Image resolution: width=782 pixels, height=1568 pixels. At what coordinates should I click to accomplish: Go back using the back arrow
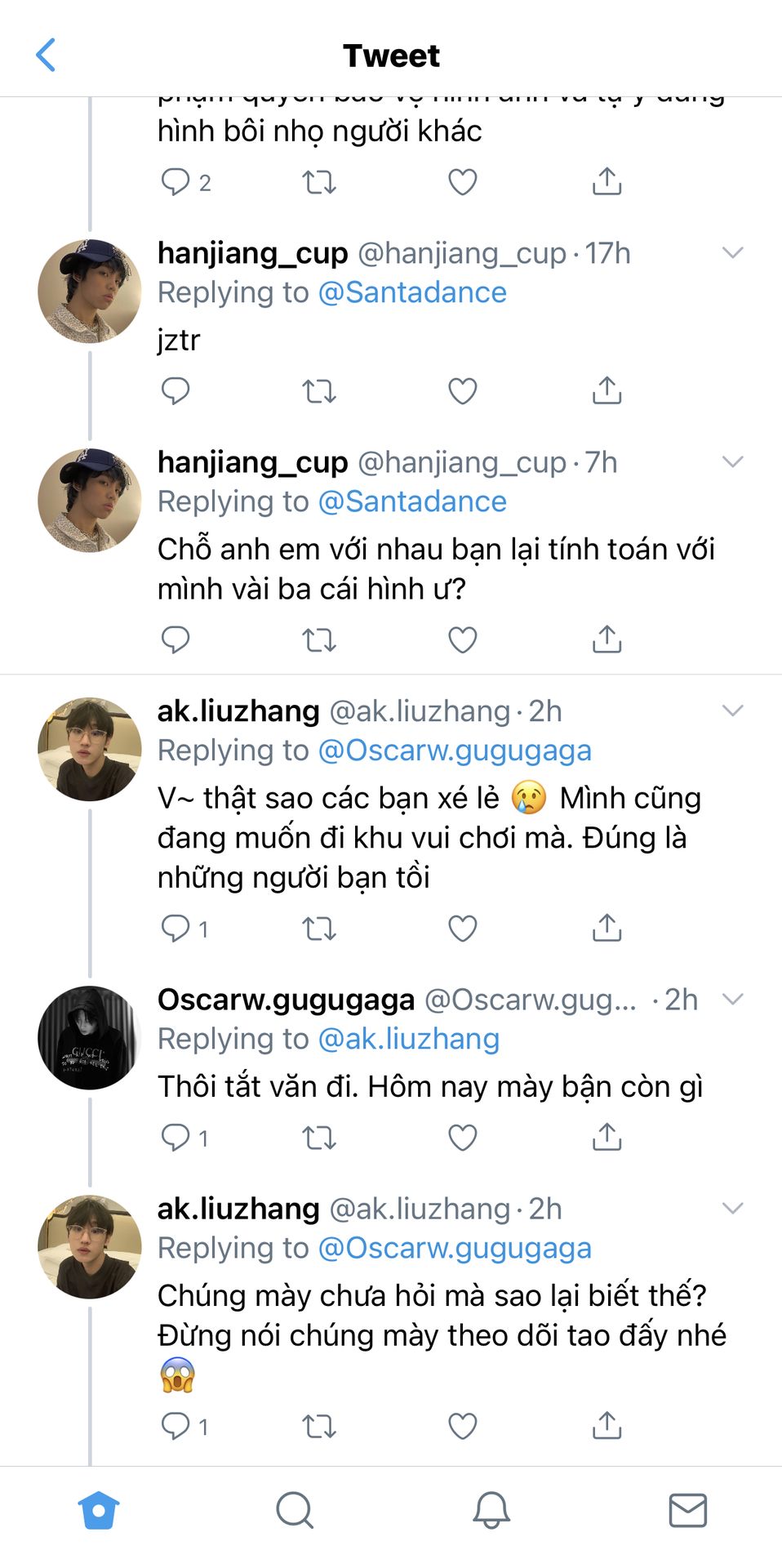click(47, 56)
